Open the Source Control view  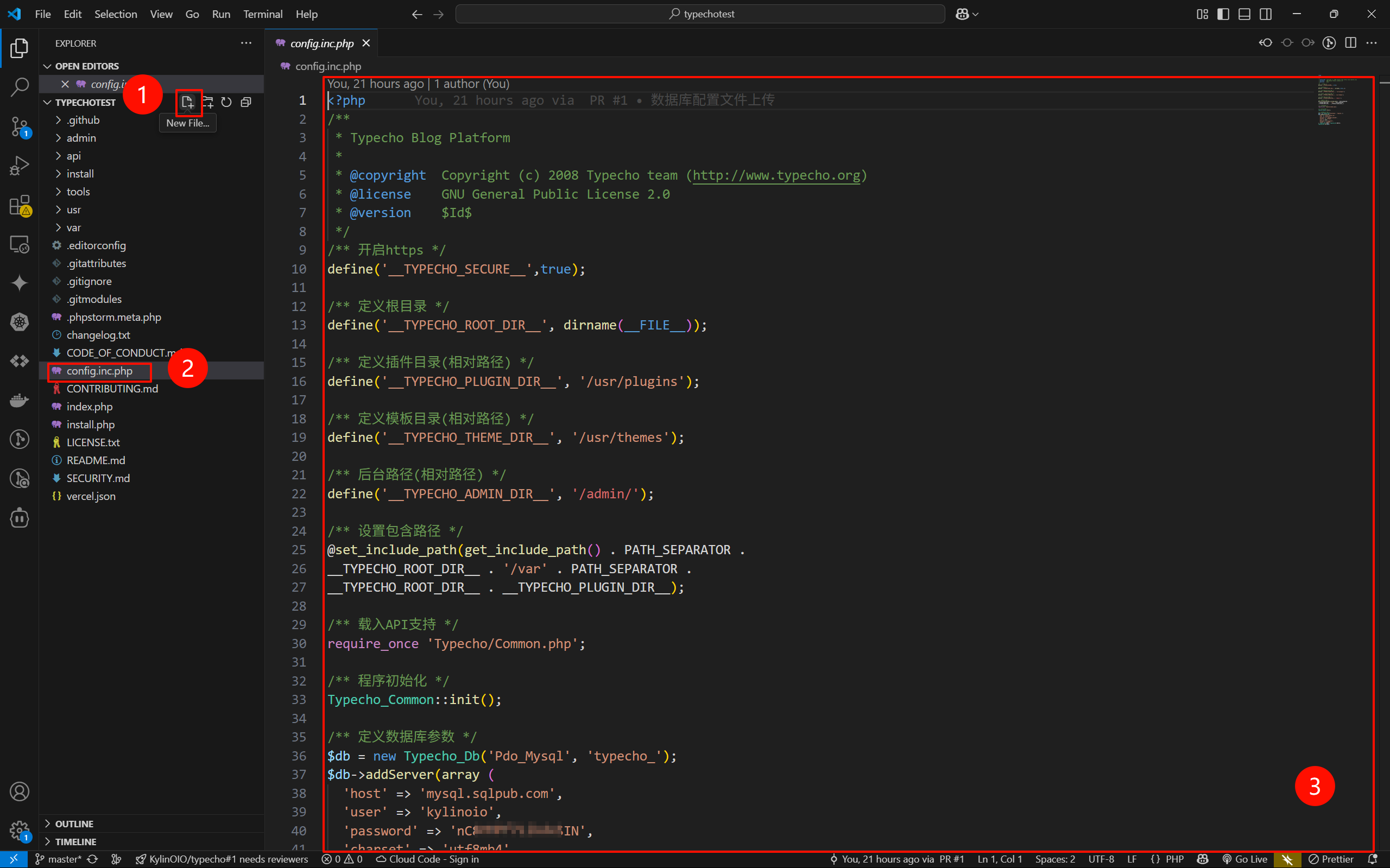point(20,126)
